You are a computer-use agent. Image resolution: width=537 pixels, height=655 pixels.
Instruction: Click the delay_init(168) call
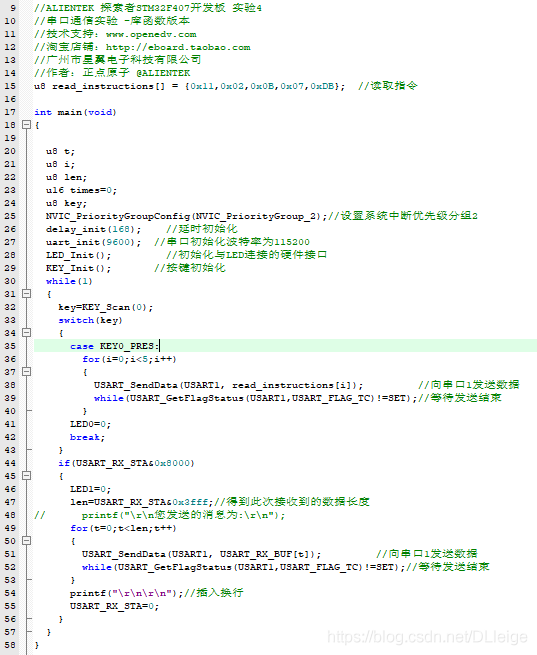[94, 229]
